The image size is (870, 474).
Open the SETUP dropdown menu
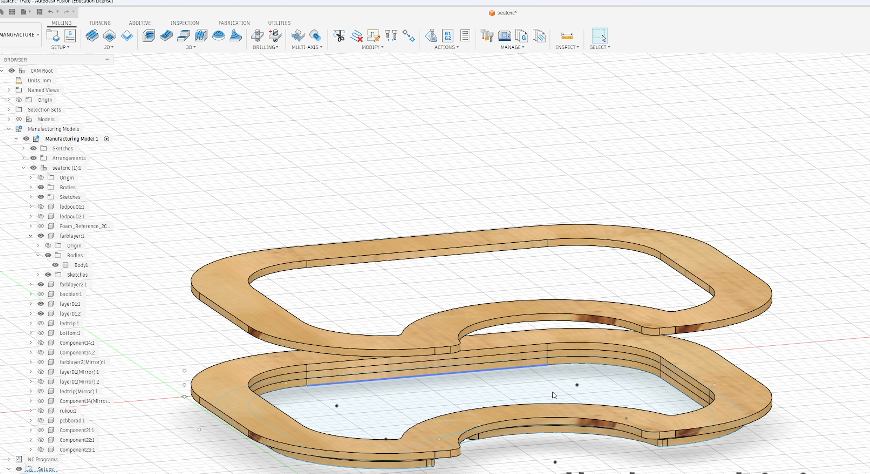[59, 47]
